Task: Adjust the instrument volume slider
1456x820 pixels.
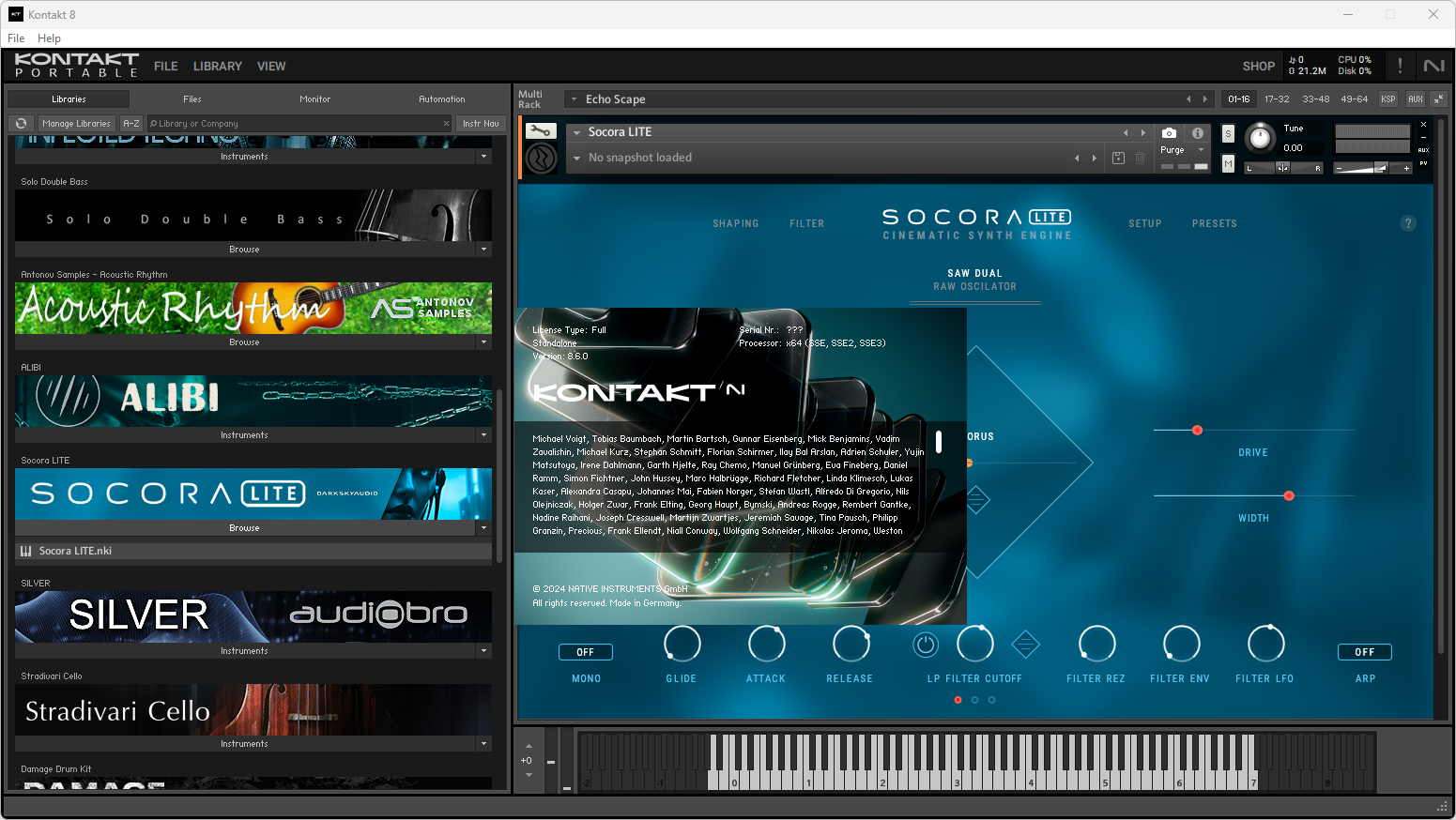Action: 1381,168
